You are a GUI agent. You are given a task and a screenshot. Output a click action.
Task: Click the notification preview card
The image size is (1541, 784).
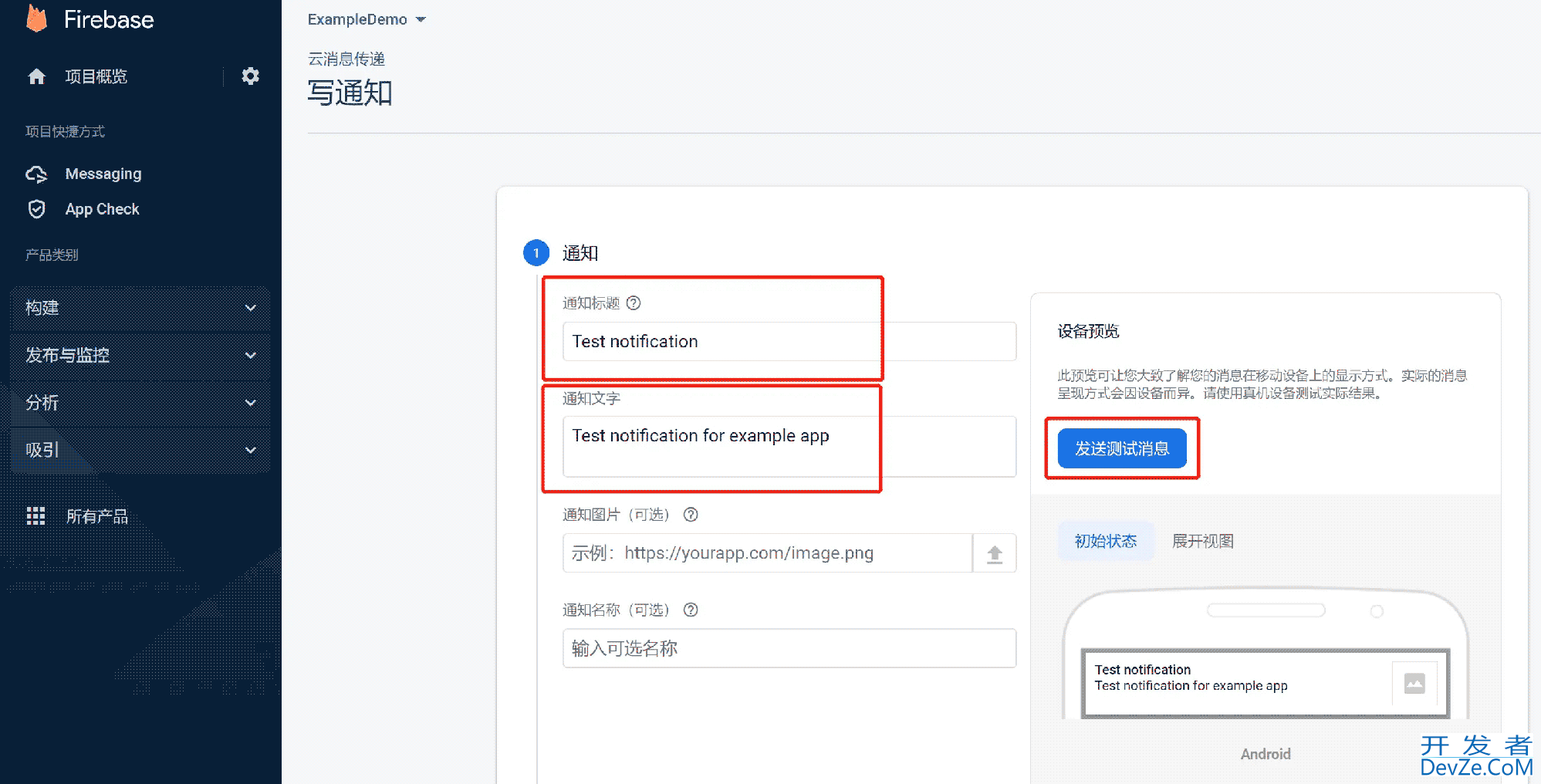(x=1266, y=684)
